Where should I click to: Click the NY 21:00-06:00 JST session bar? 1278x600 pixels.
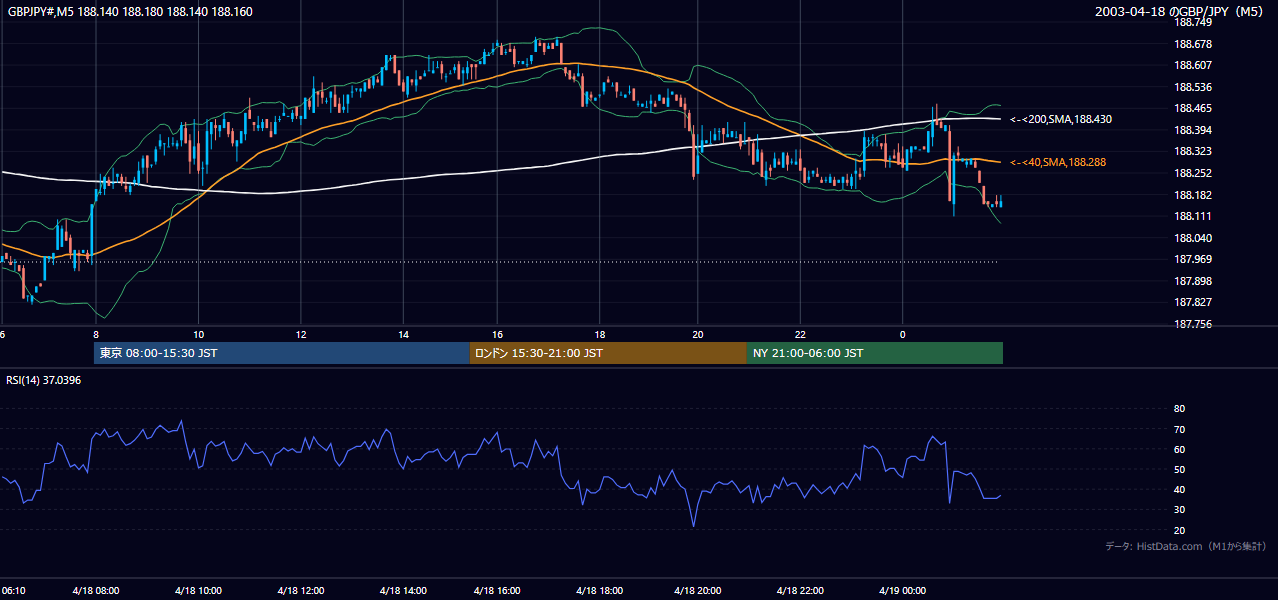(x=875, y=353)
